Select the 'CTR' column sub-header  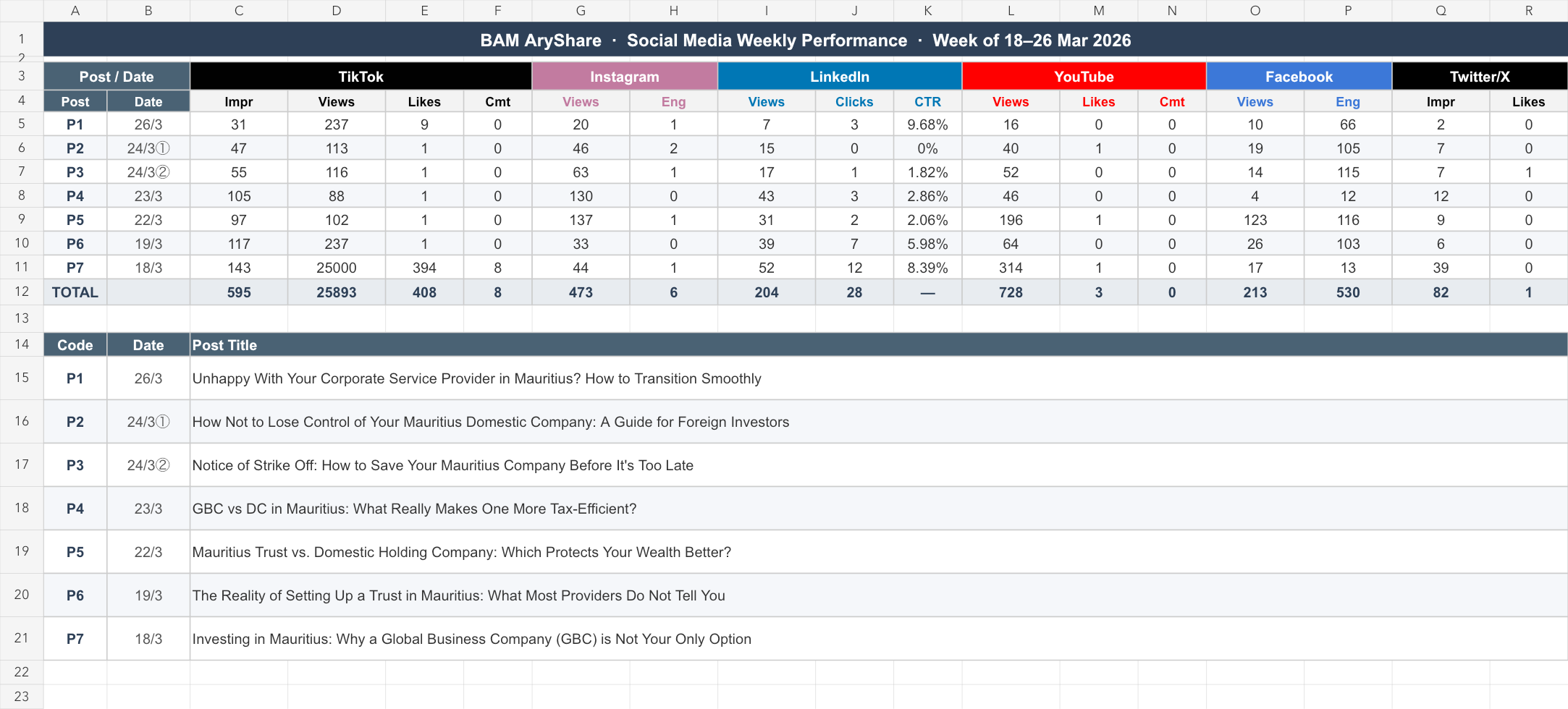[927, 102]
